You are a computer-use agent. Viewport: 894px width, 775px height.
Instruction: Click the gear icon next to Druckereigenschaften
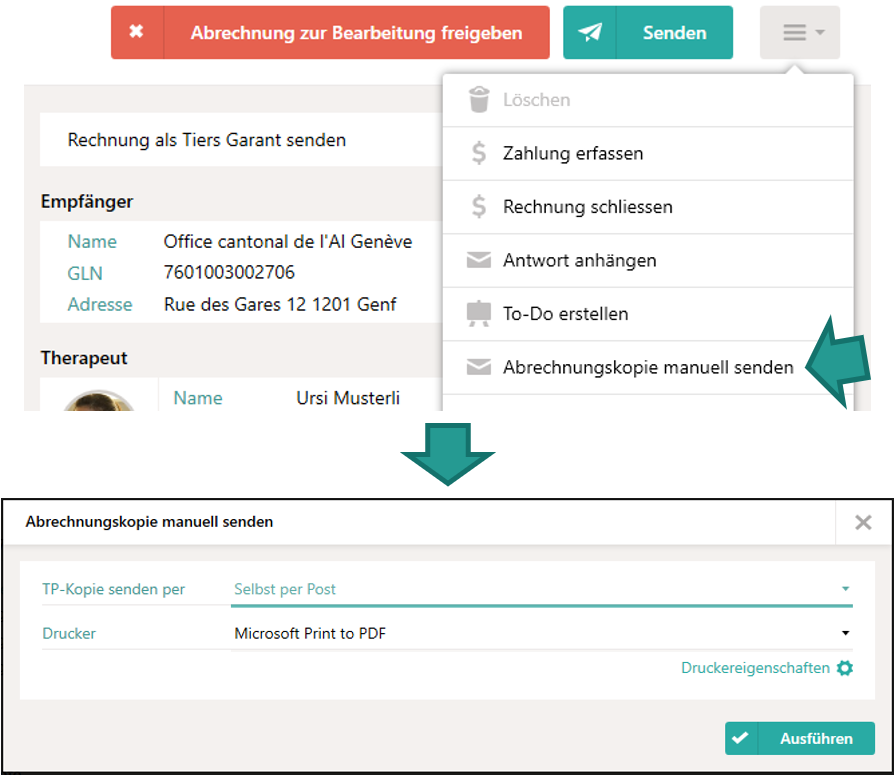[845, 668]
